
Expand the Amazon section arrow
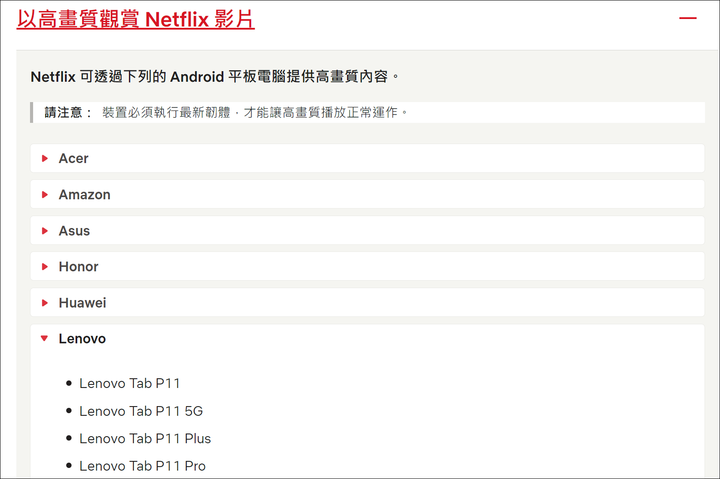(x=45, y=195)
